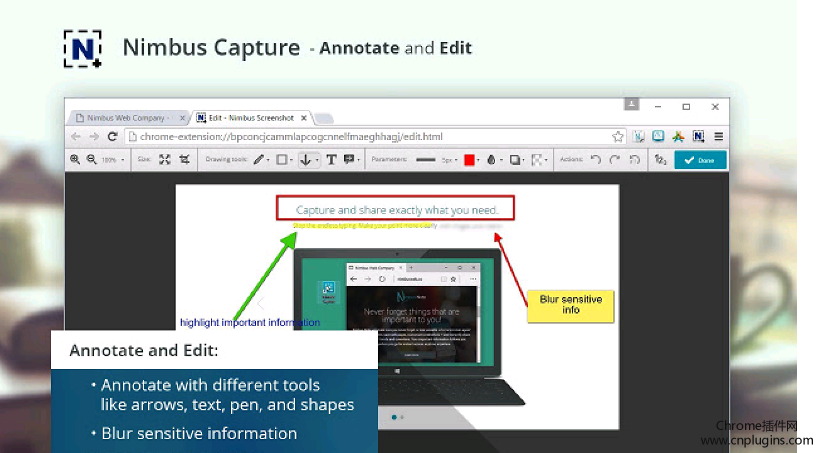Undo the last action
This screenshot has height=453, width=818.
point(596,160)
